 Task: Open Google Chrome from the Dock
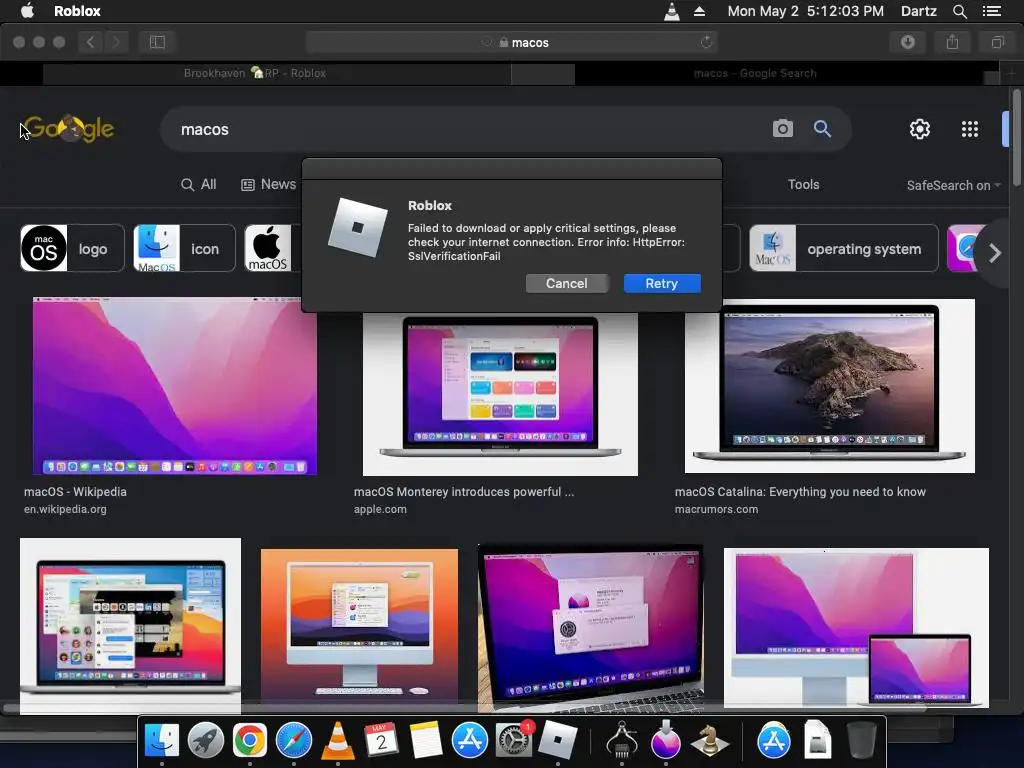click(250, 741)
